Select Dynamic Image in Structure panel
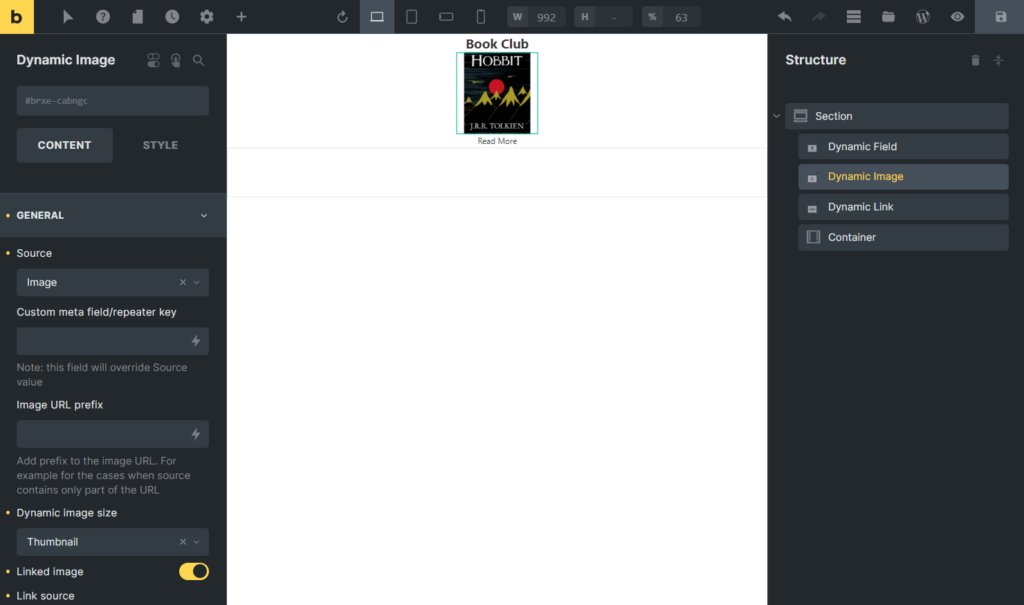 [x=903, y=176]
